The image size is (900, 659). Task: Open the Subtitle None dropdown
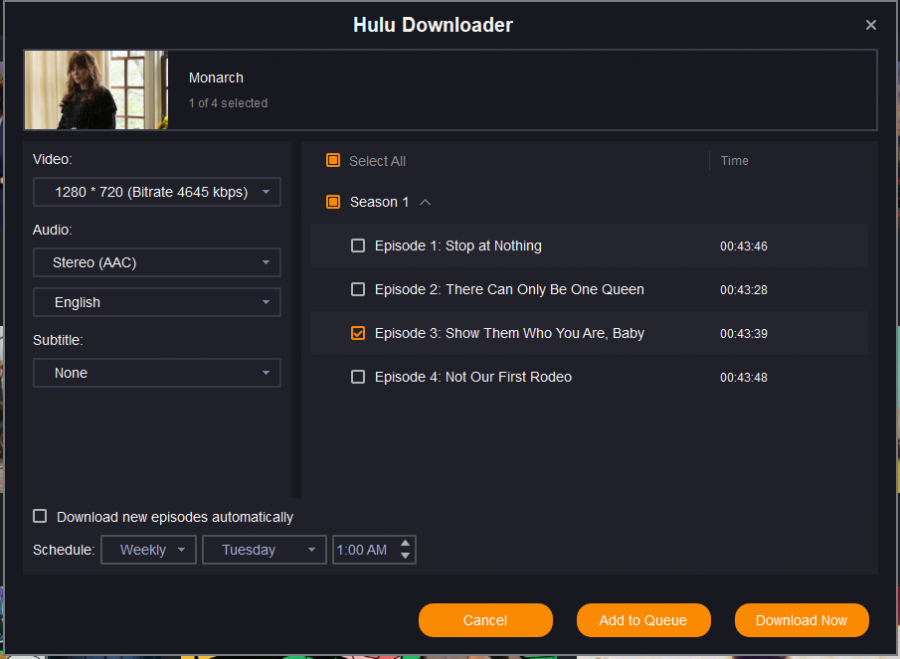tap(157, 373)
